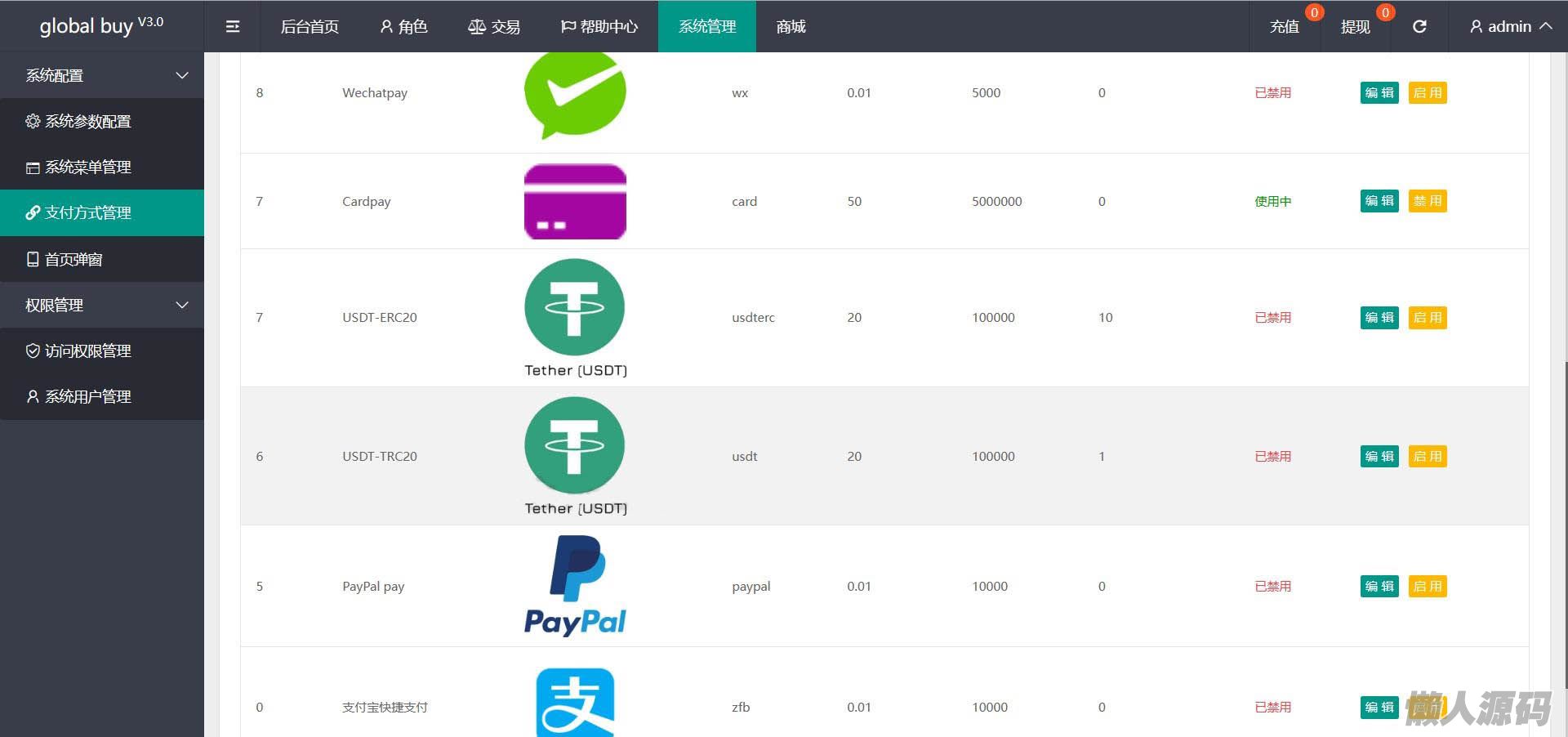
Task: Edit the PayPal pay payment method
Action: [x=1379, y=586]
